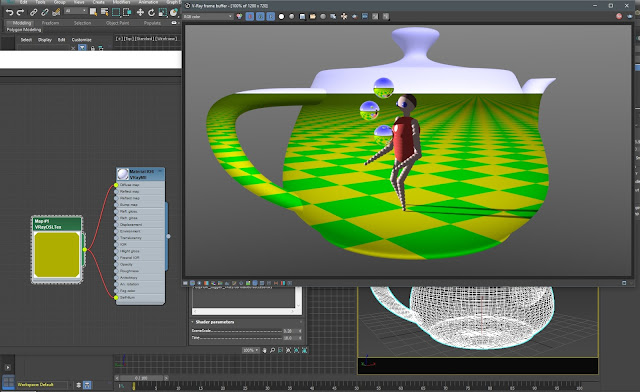Viewport: 640px width, 392px height.
Task: Load an image using folder icon in frame buffer
Action: tap(313, 17)
